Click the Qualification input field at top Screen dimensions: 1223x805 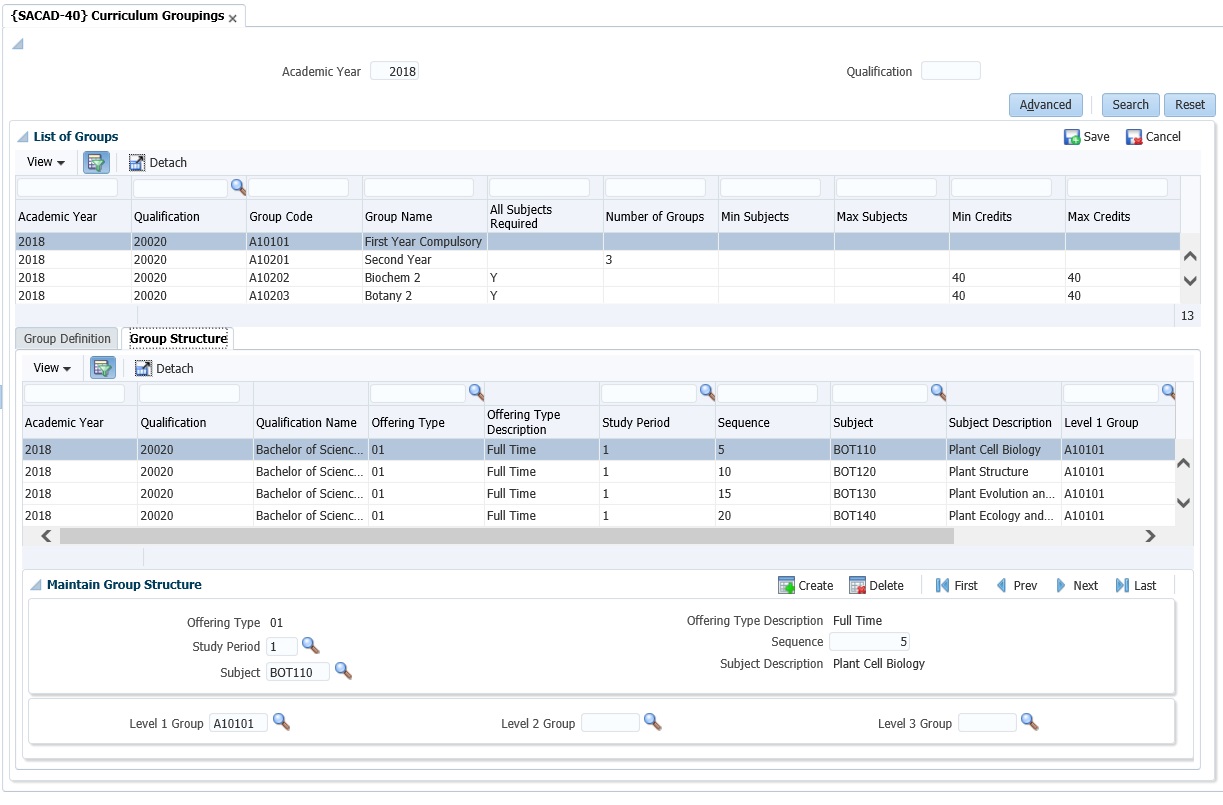(x=950, y=71)
